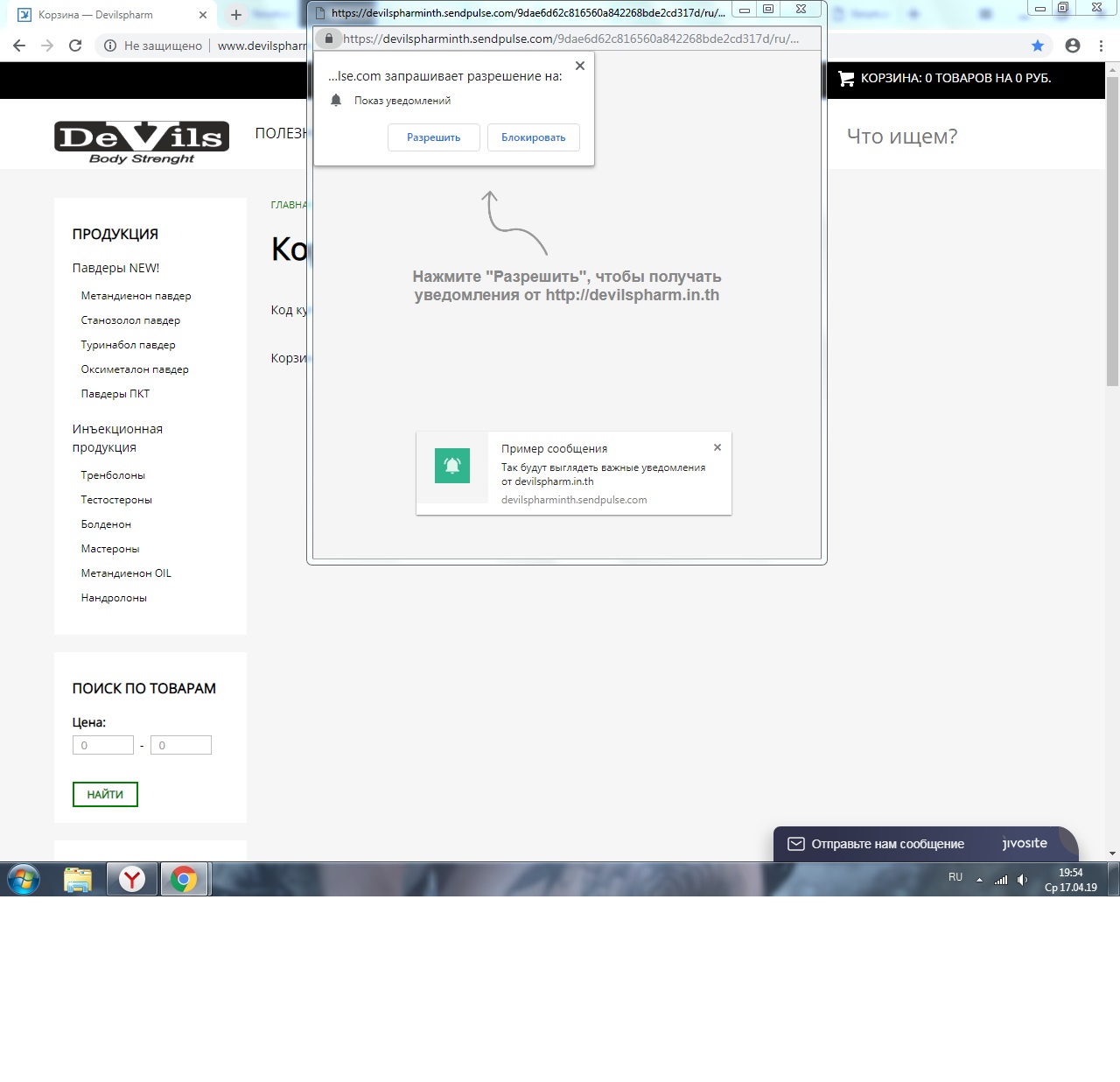Click the shopping cart icon in the header
Viewport: 1120px width, 1082px height.
click(846, 78)
